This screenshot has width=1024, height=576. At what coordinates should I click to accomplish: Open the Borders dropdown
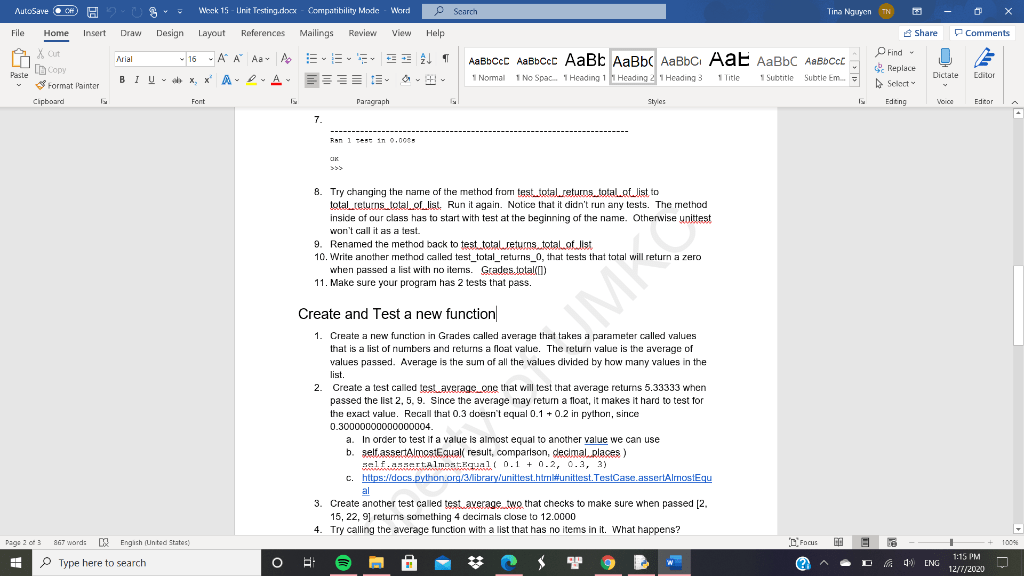coord(443,80)
